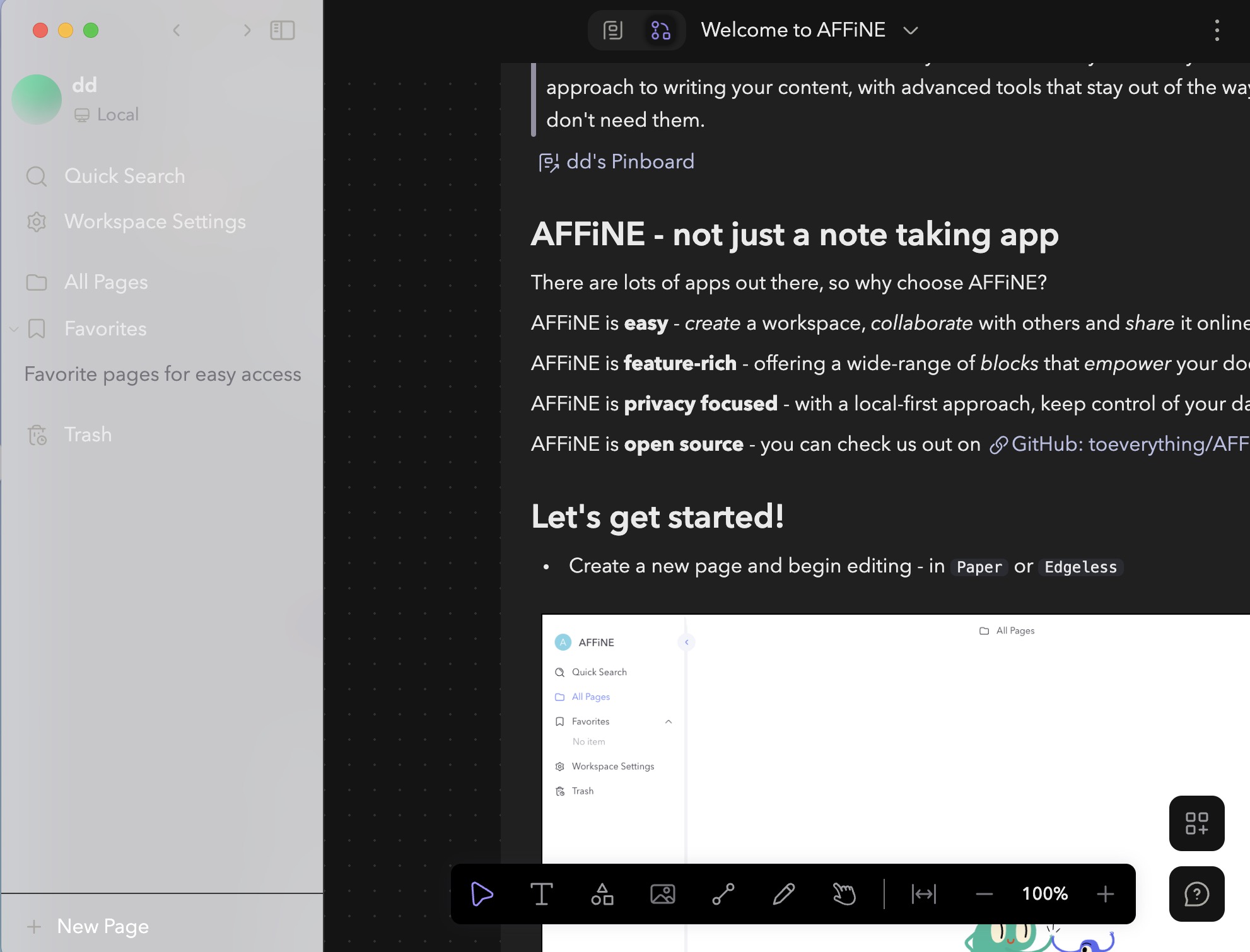Open the three-dot options menu
The height and width of the screenshot is (952, 1250).
(1217, 30)
